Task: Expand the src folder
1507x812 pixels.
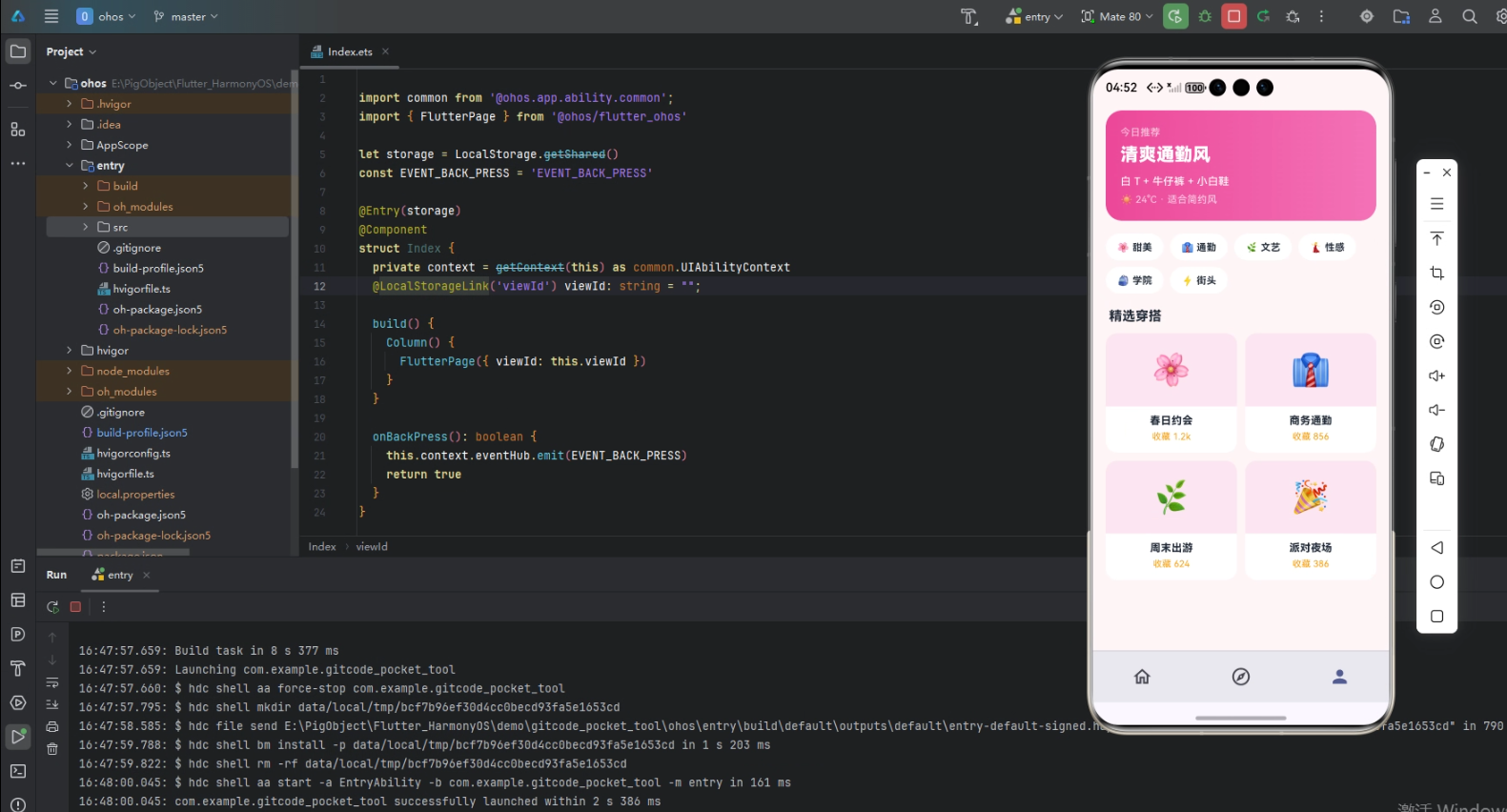Action: pyautogui.click(x=86, y=227)
